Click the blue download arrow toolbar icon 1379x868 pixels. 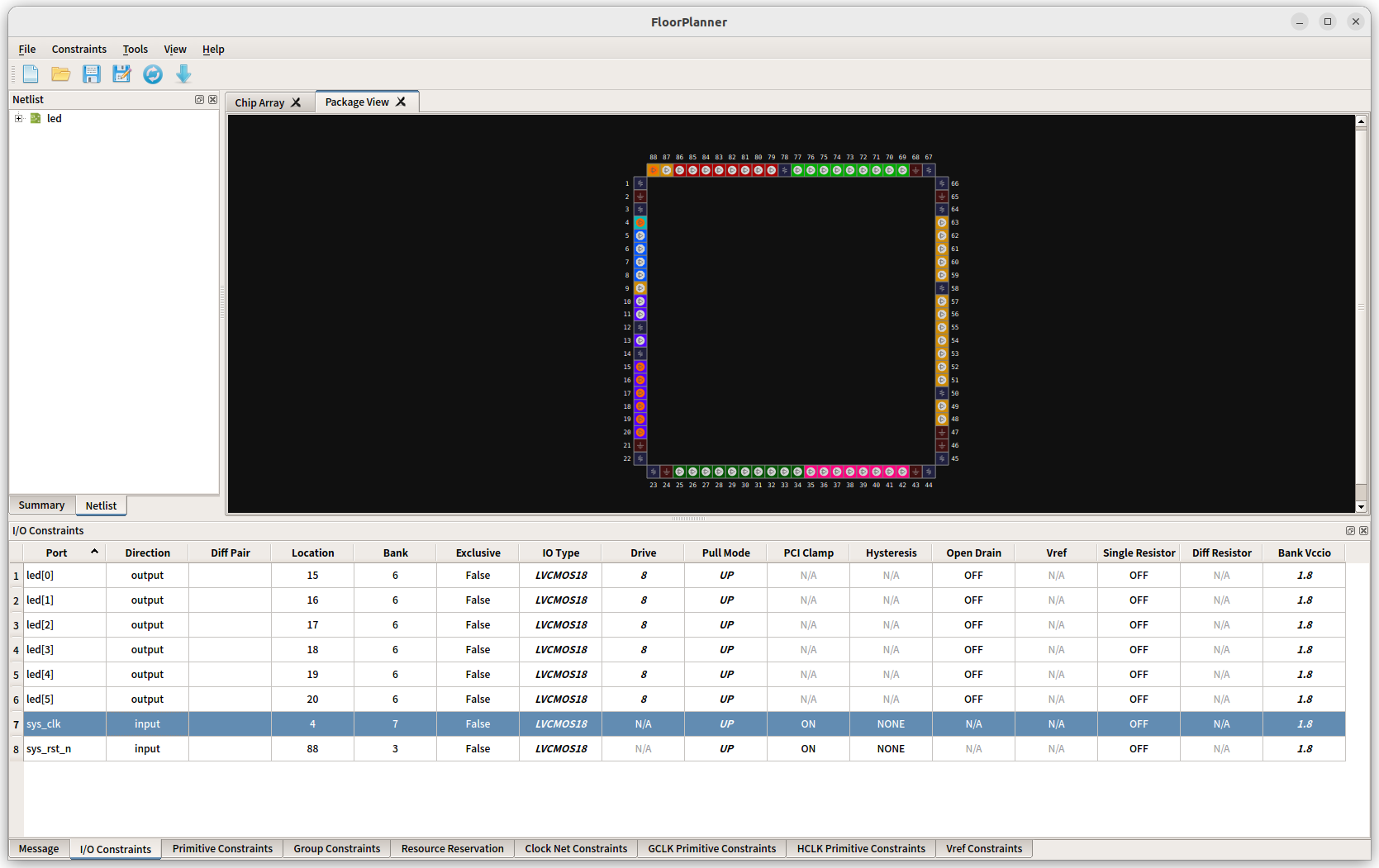pos(183,74)
